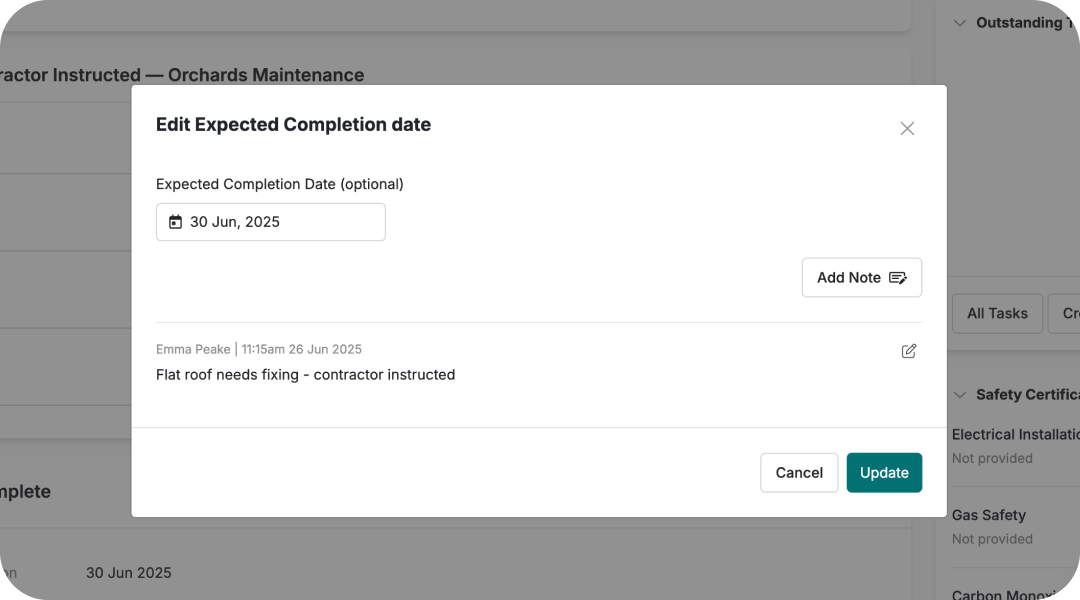This screenshot has height=600, width=1080.
Task: Select Emma Peake's note about the flat roof
Action: [x=305, y=374]
